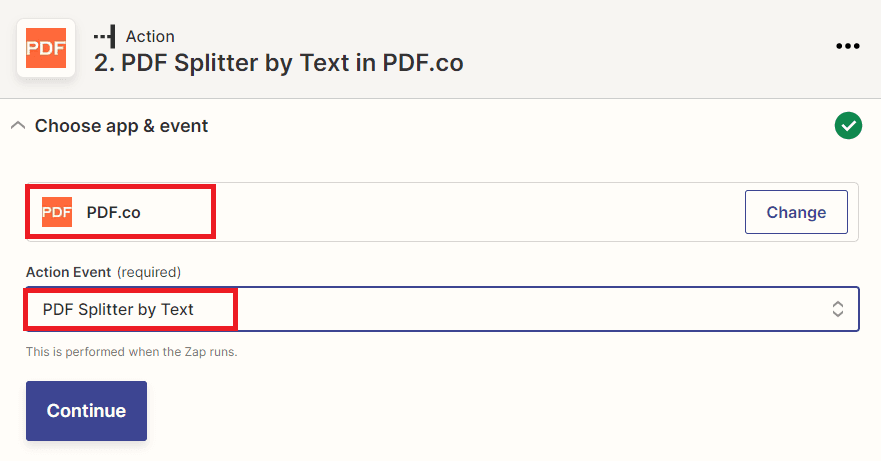
Task: Click the Action Event field label
Action: 68,271
